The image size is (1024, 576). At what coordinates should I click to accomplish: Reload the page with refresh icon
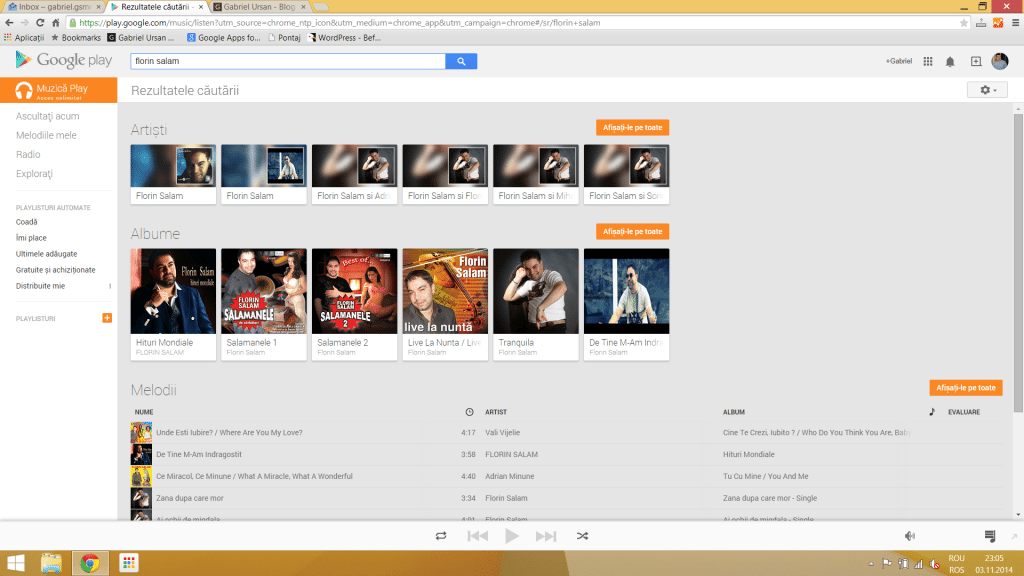coord(40,23)
